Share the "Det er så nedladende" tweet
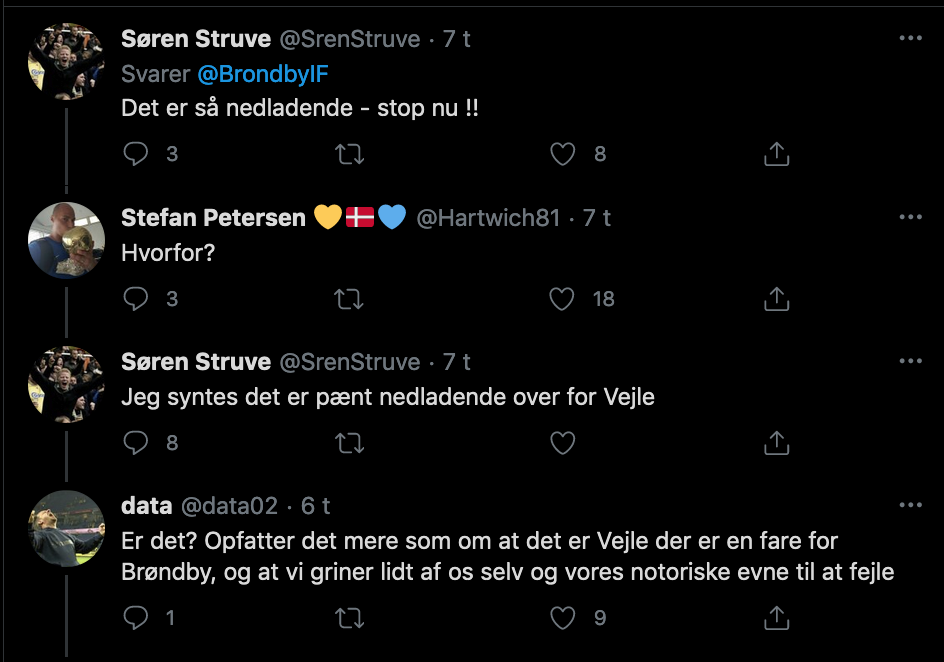Screen dimensions: 944x662 [x=776, y=154]
